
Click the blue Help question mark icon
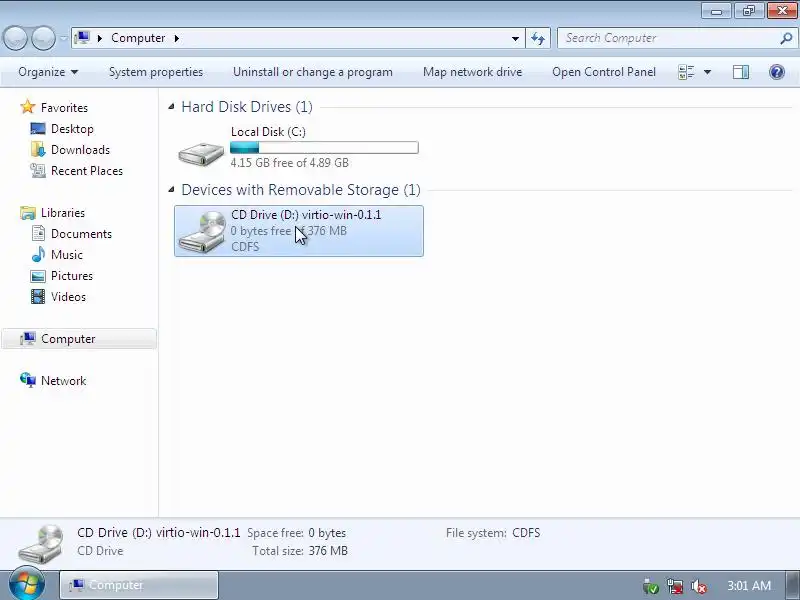[777, 72]
